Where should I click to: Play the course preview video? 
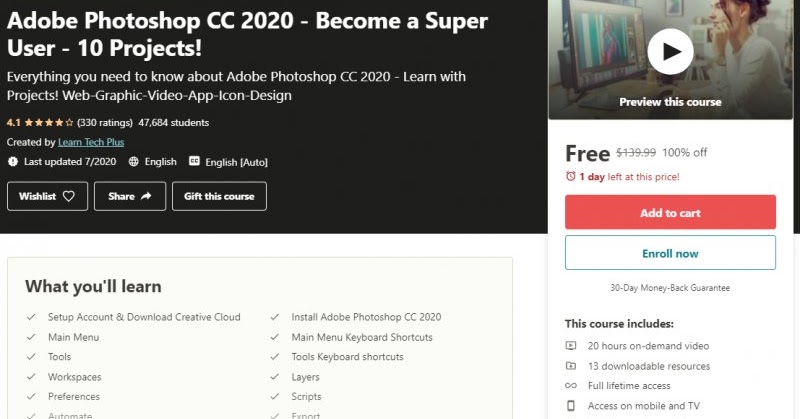(670, 50)
